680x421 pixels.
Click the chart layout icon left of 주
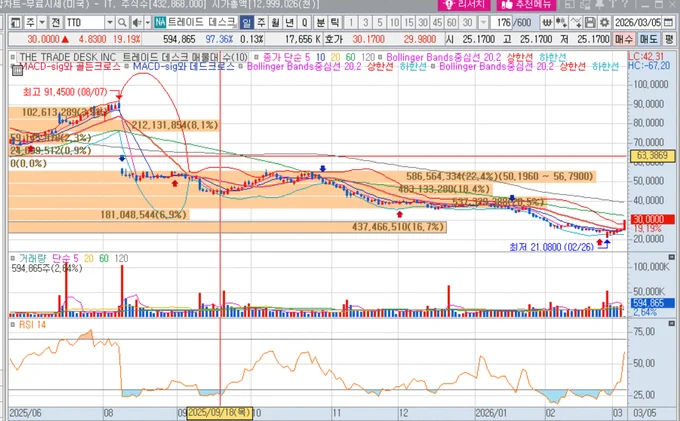point(16,22)
